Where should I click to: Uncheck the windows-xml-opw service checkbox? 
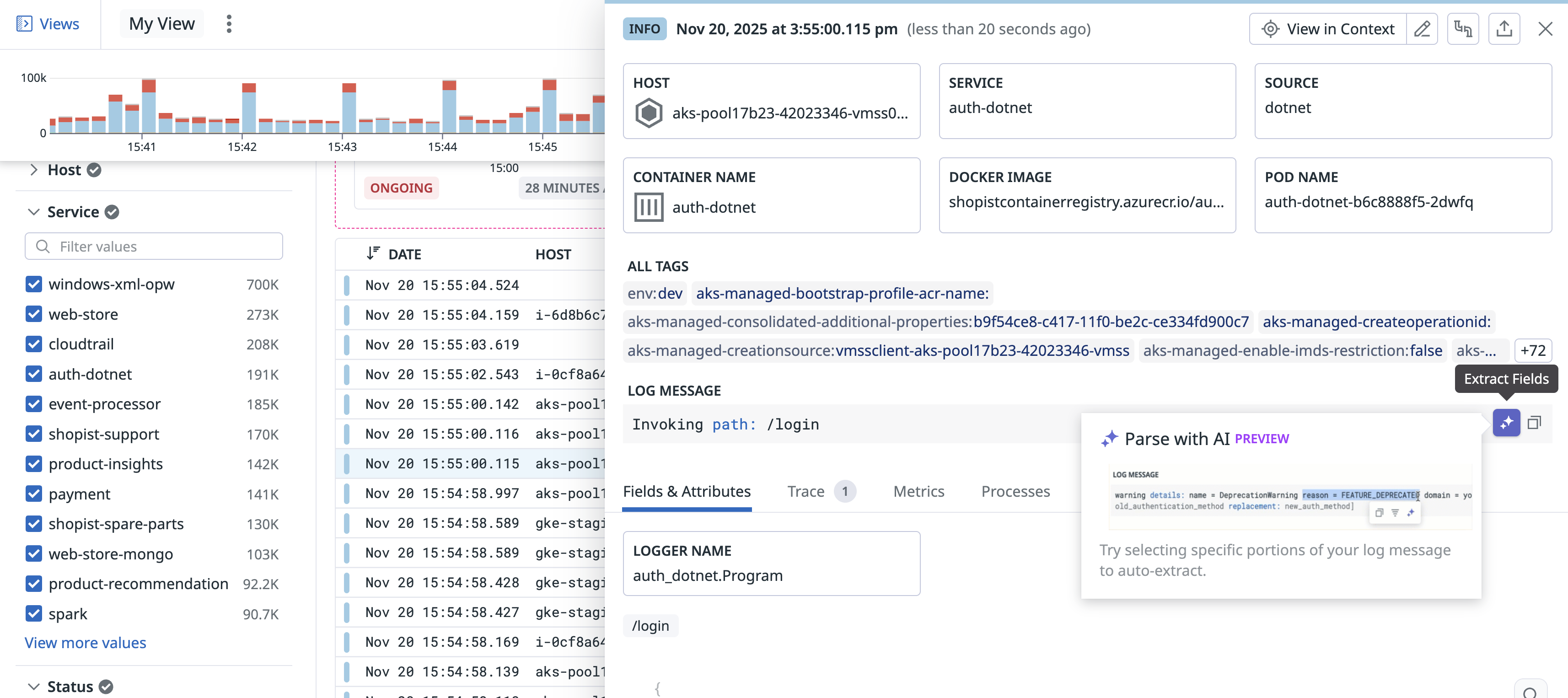[x=34, y=284]
